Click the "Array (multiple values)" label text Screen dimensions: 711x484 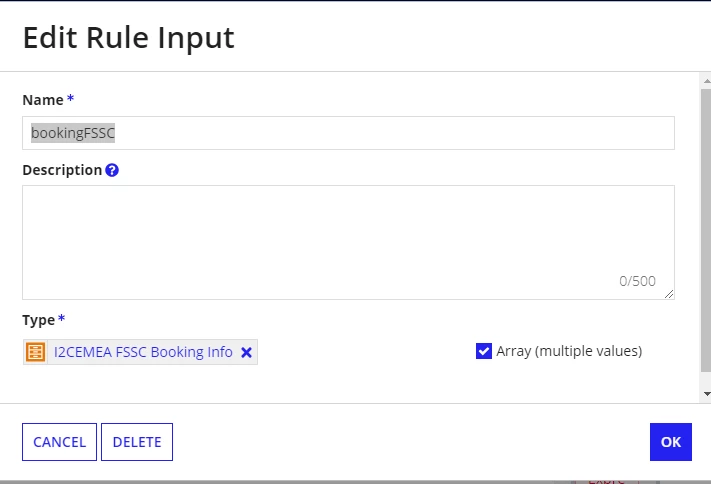569,351
